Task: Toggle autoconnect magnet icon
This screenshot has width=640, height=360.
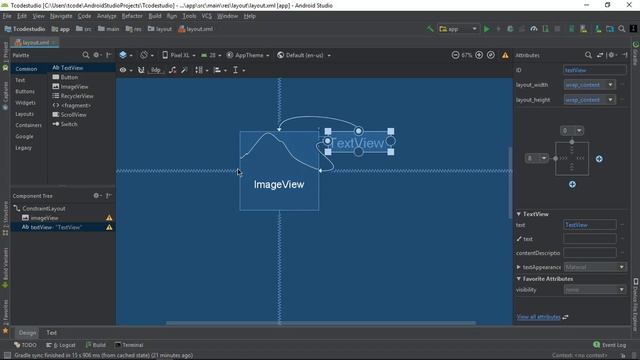Action: point(141,70)
